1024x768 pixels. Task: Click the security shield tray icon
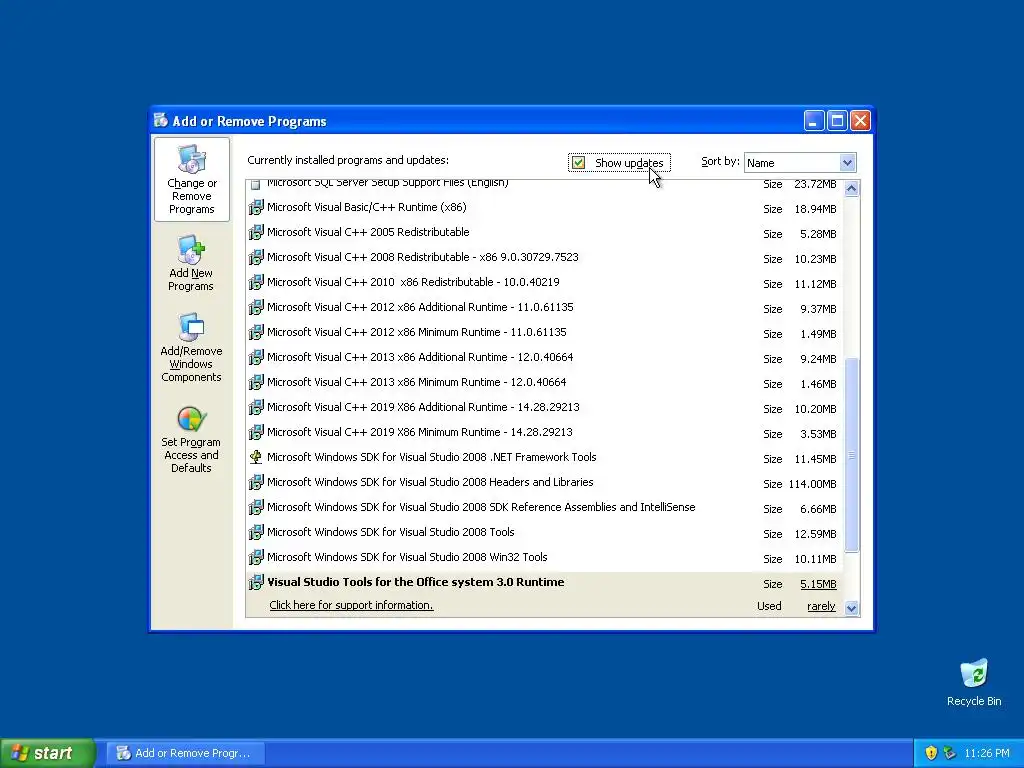coord(931,753)
